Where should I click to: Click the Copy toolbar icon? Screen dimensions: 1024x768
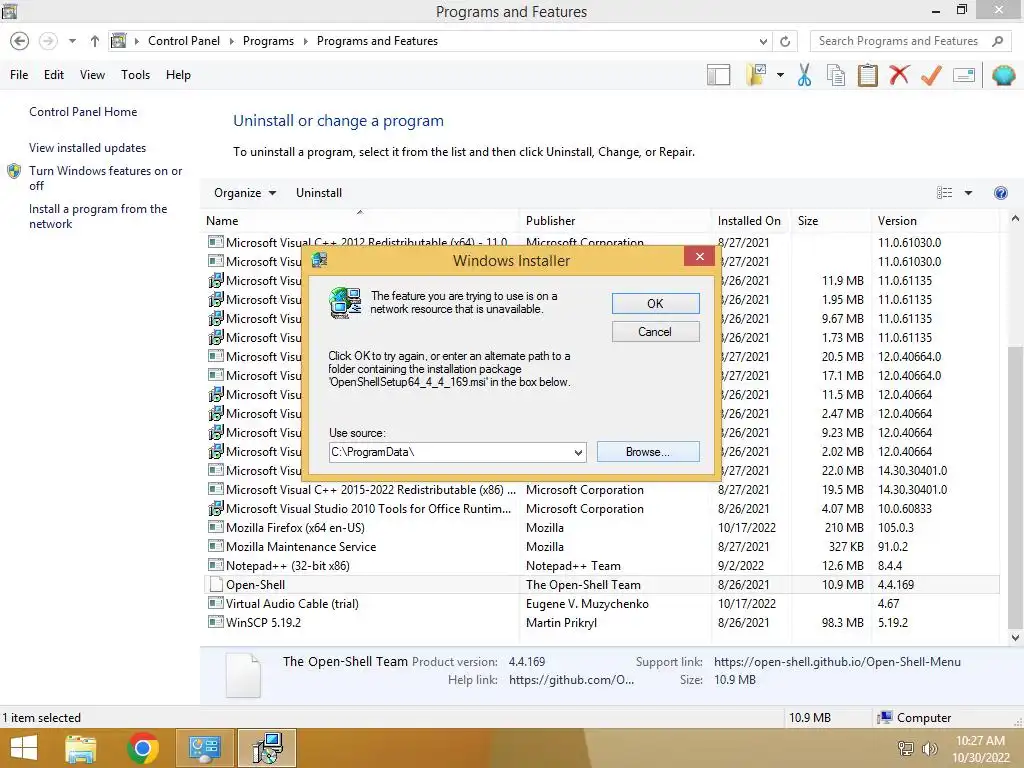tap(836, 75)
